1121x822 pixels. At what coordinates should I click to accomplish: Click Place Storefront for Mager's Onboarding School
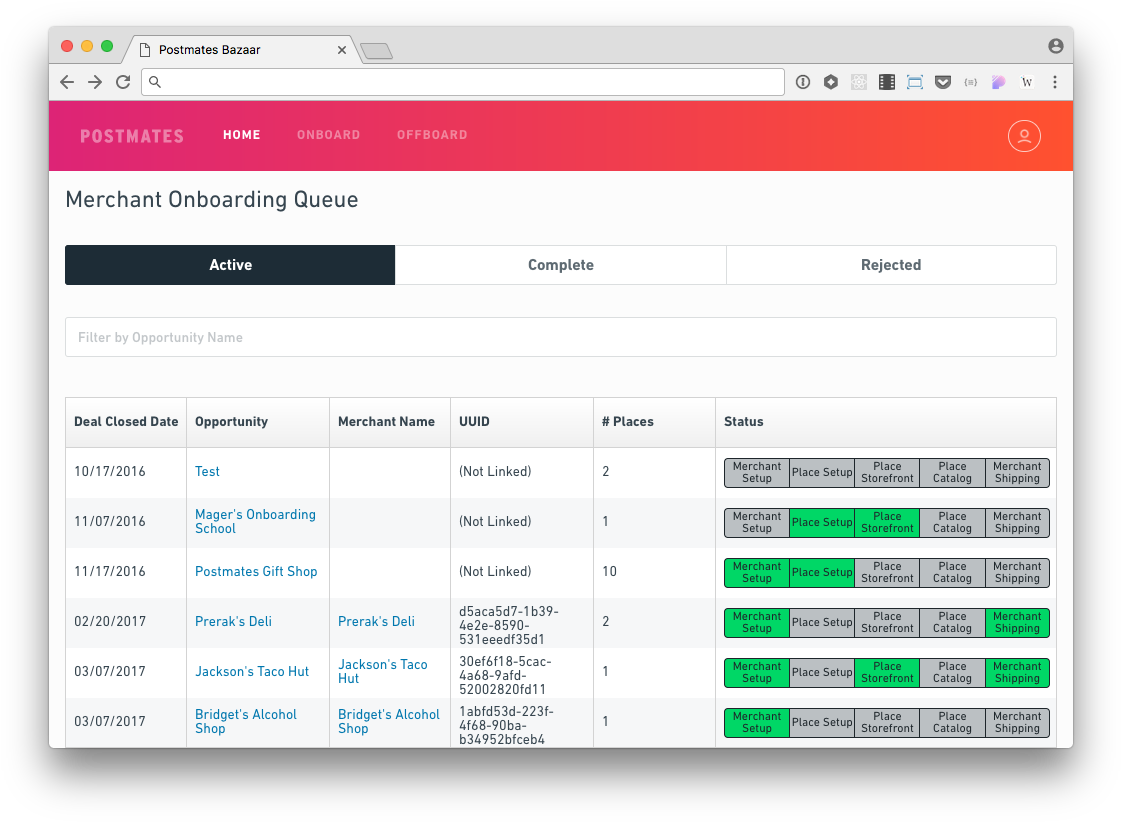coord(887,523)
